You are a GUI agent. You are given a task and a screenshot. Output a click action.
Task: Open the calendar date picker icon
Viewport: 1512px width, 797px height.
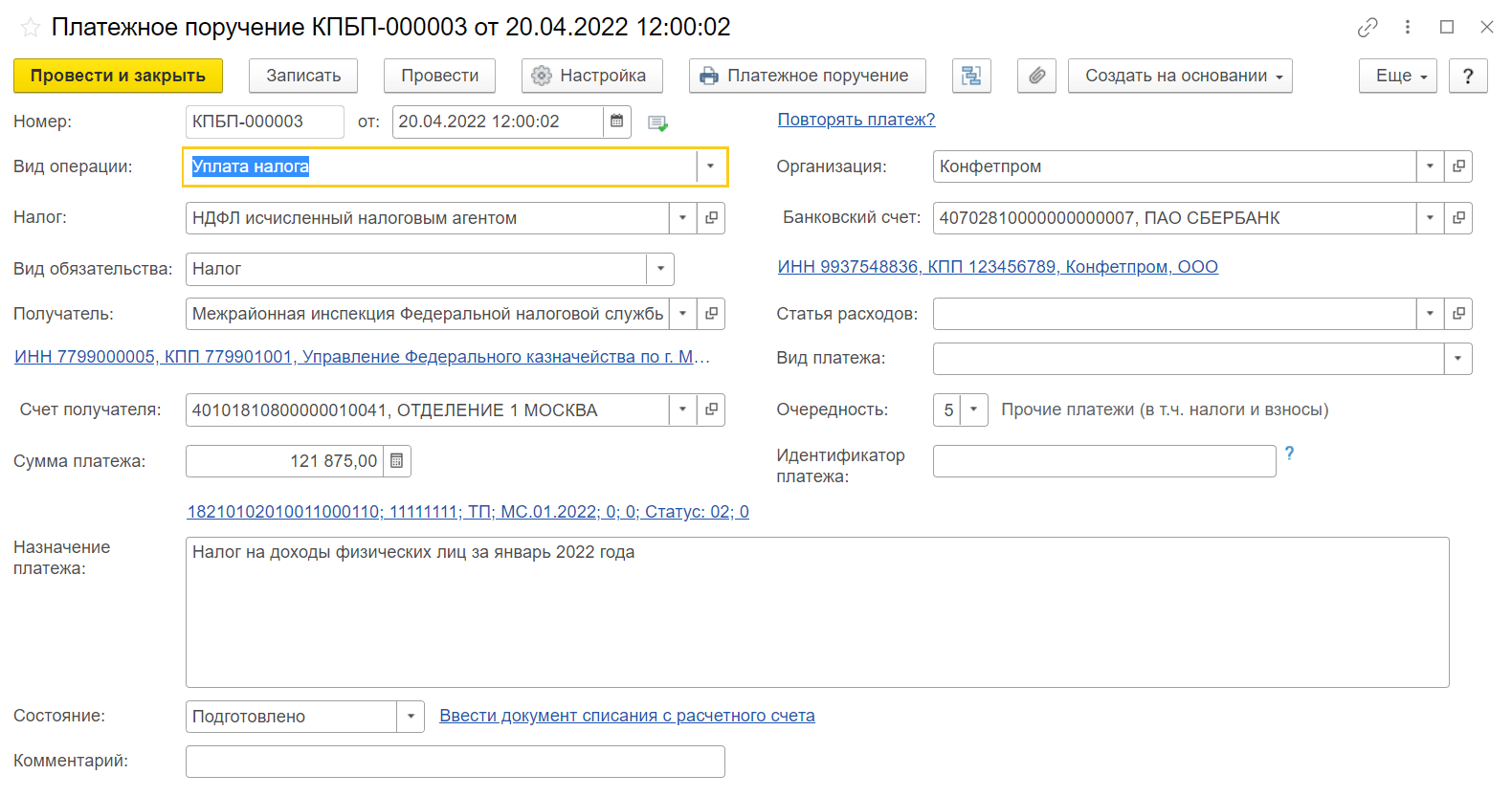coord(617,122)
